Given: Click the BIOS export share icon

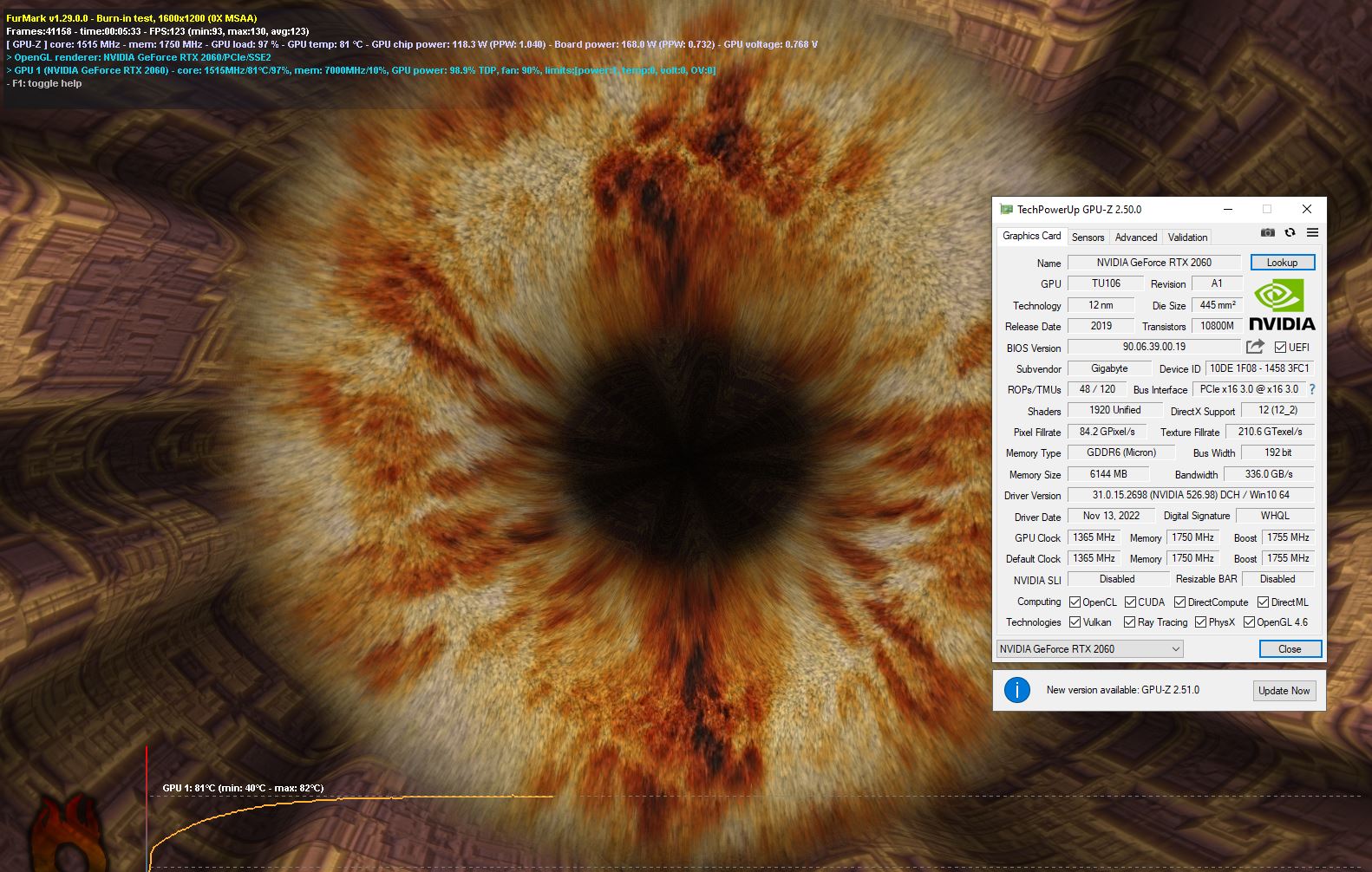Looking at the screenshot, I should coord(1255,347).
